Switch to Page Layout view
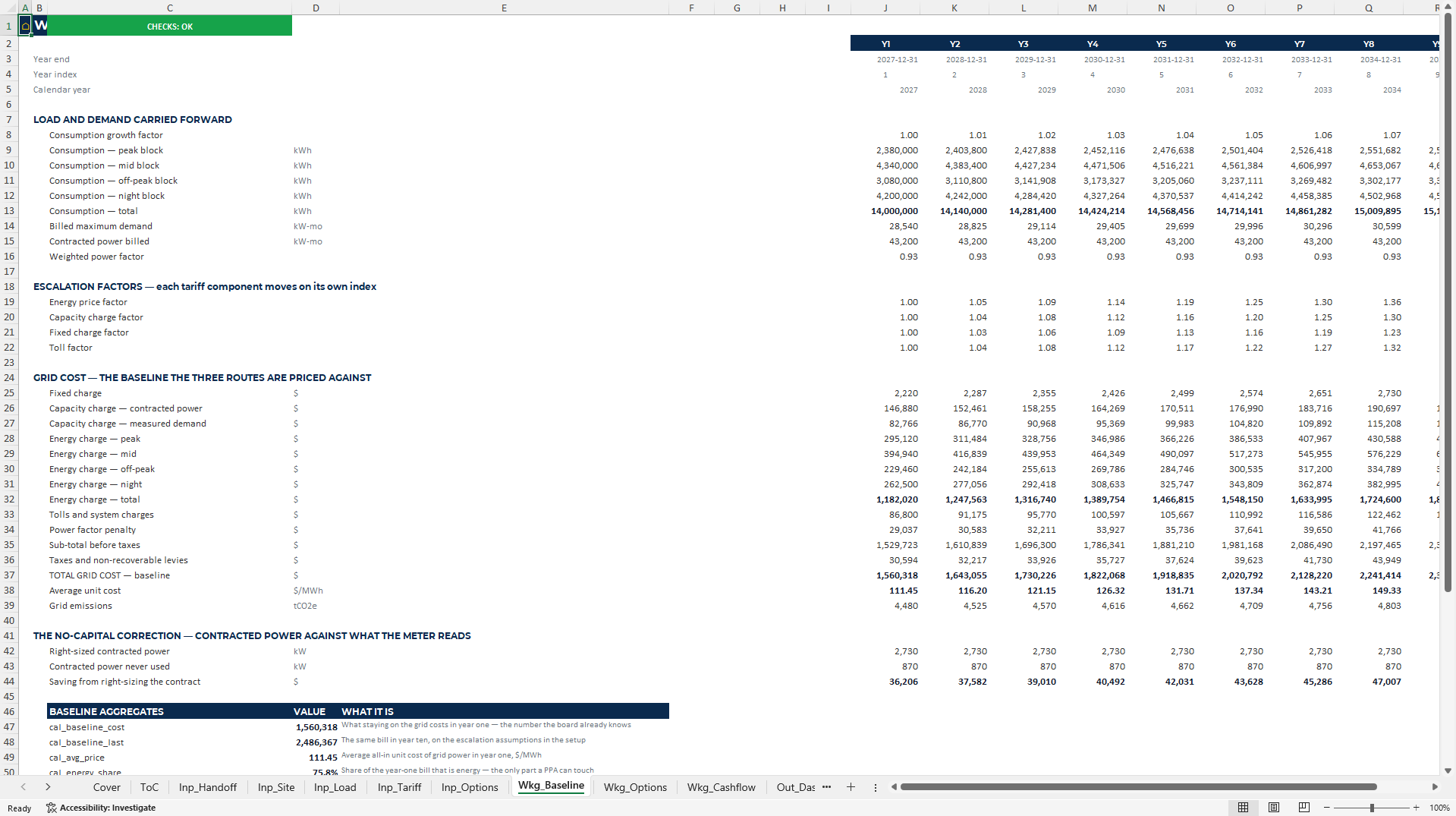Viewport: 1456px width, 816px height. 1274,808
